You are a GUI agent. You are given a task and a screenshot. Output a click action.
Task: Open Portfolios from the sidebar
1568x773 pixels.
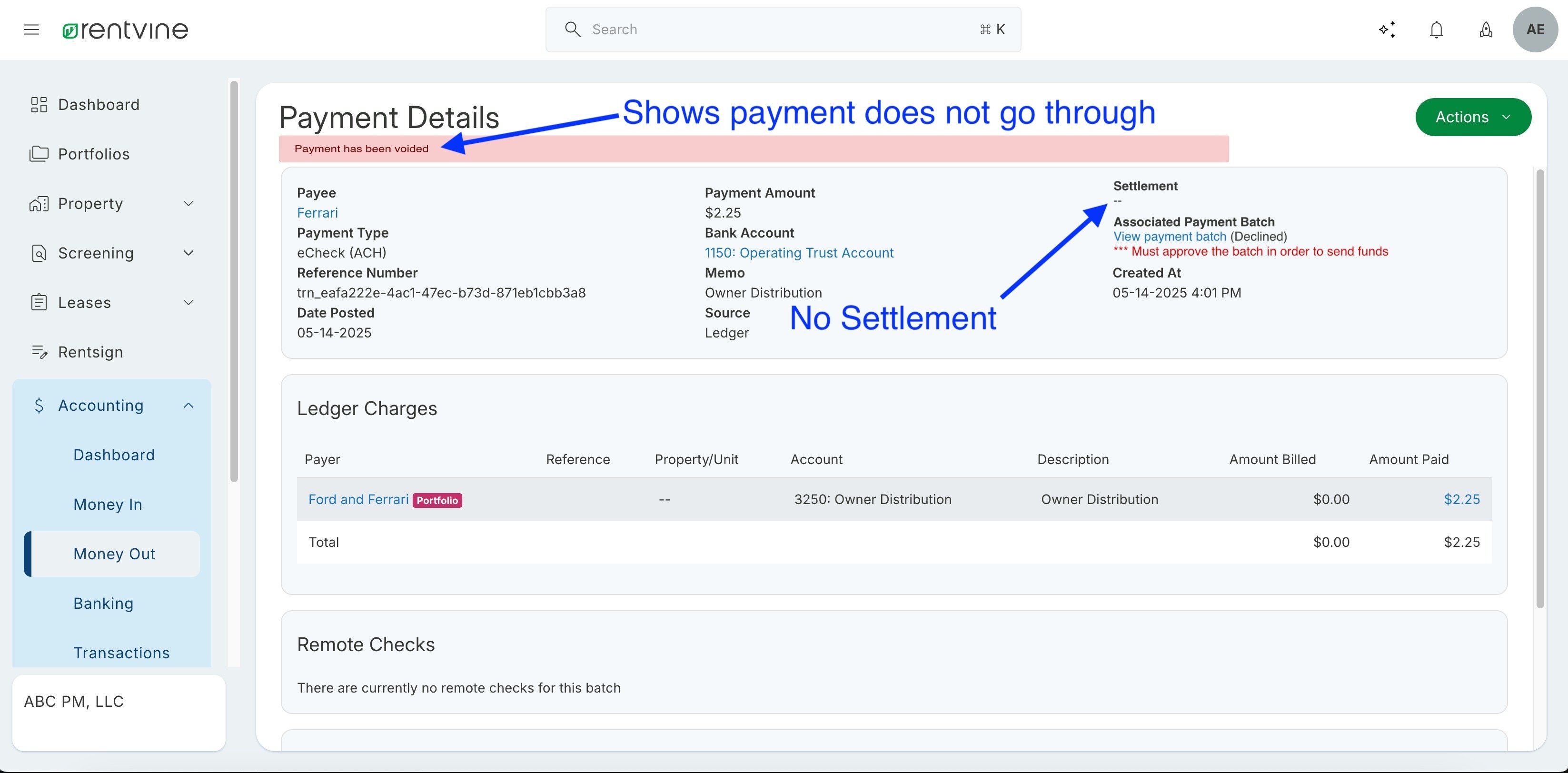tap(94, 154)
